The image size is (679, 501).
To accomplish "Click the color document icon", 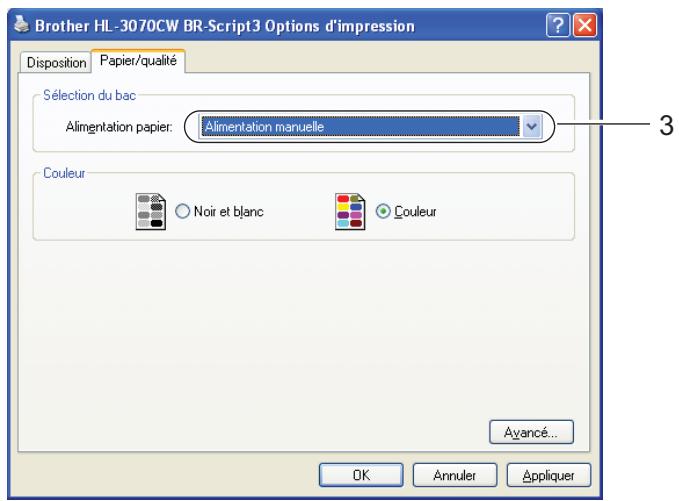I will coord(350,211).
